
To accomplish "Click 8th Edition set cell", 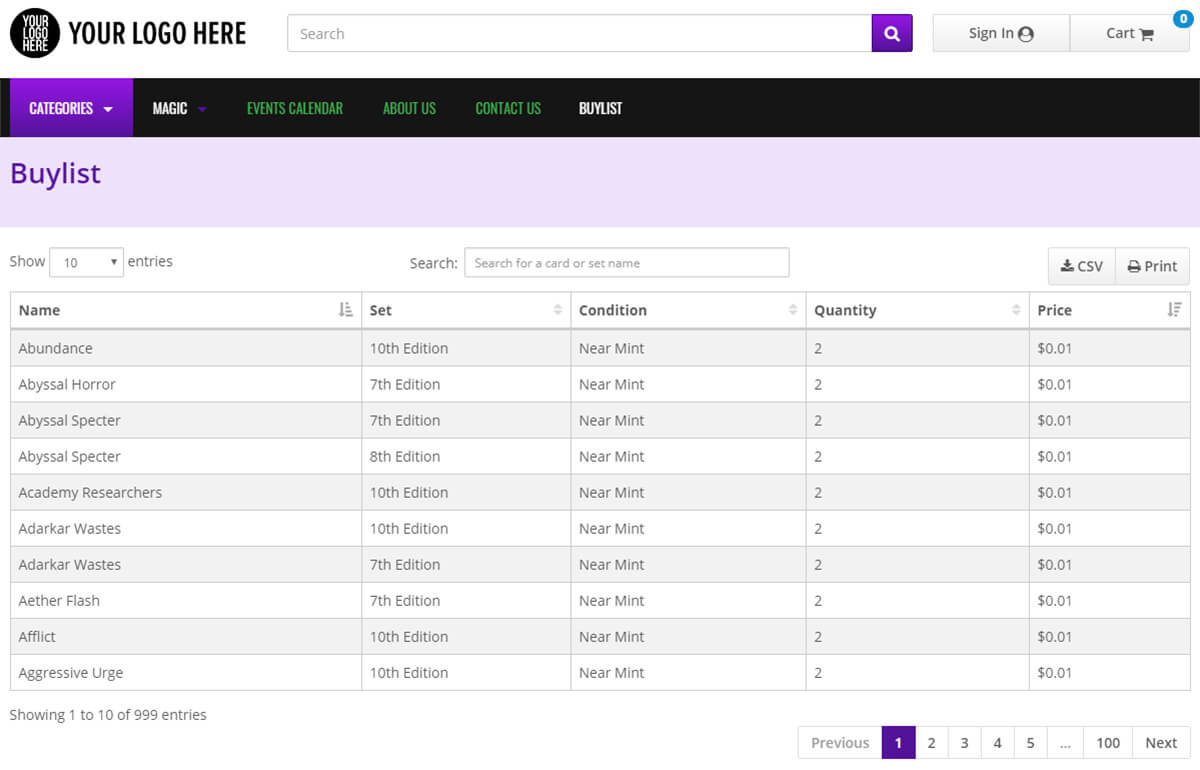I will click(x=466, y=456).
